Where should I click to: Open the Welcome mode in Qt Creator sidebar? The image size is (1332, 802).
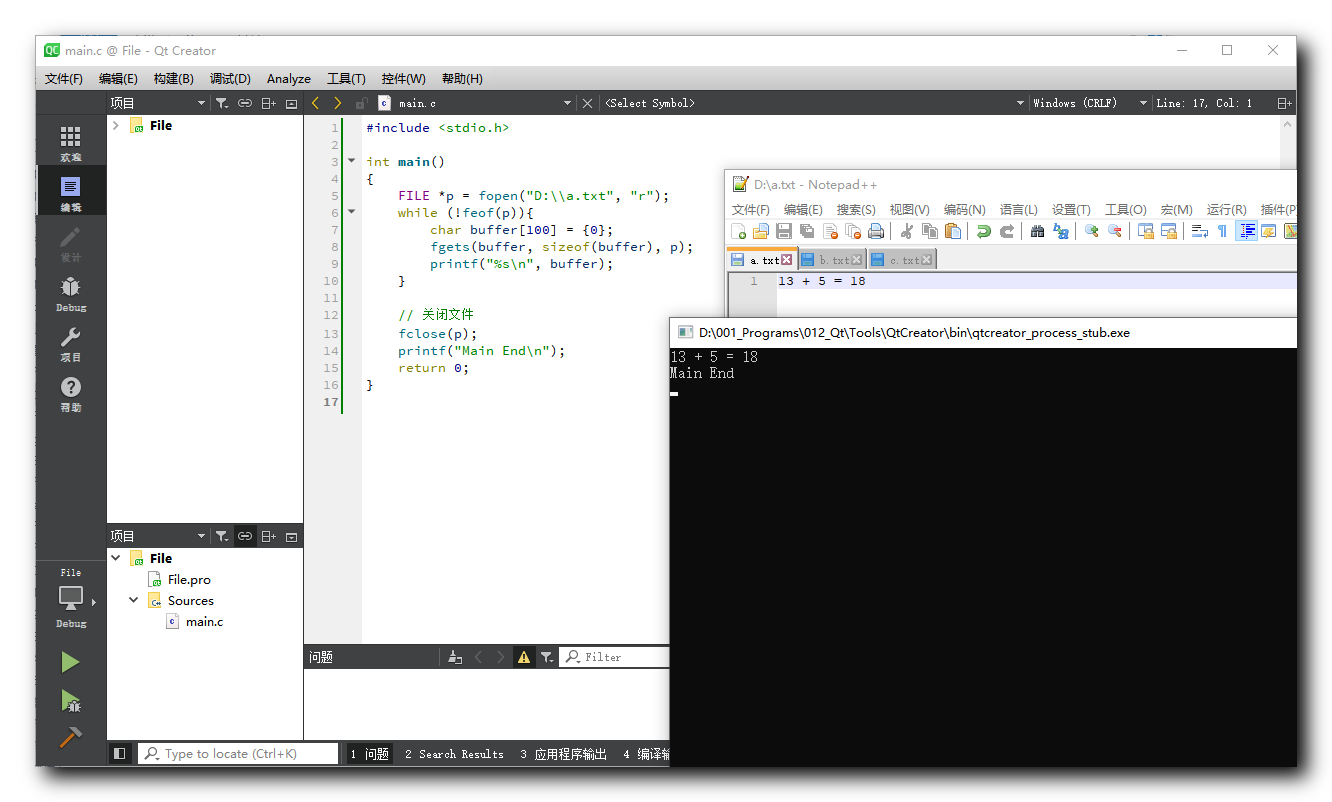70,143
